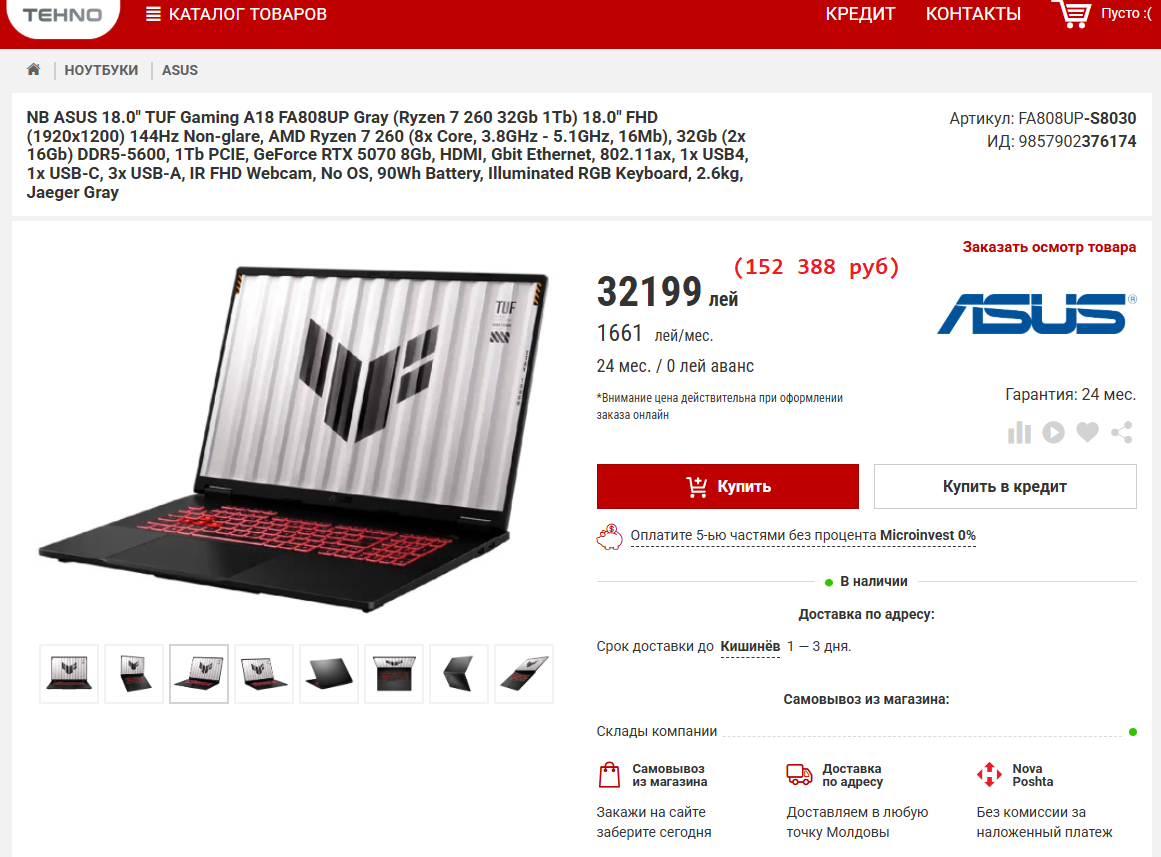The height and width of the screenshot is (857, 1161).
Task: Open the КРЕДИТ menu item
Action: click(x=860, y=14)
